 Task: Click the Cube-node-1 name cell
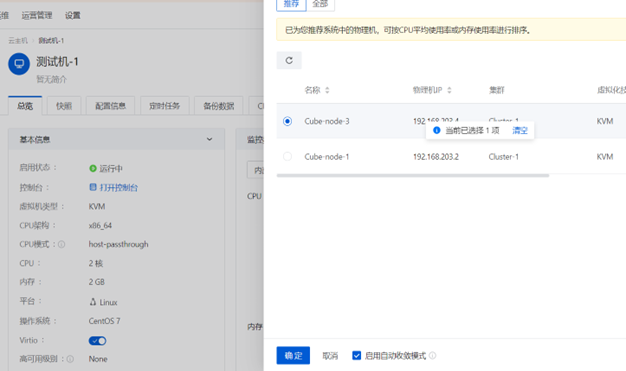click(x=327, y=157)
